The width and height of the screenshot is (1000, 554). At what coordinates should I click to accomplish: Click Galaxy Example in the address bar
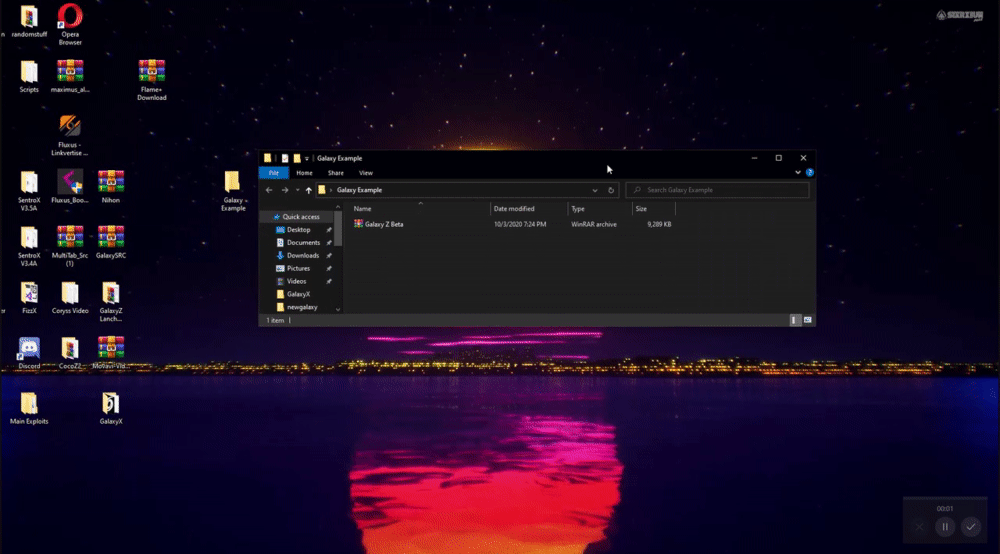click(x=359, y=190)
